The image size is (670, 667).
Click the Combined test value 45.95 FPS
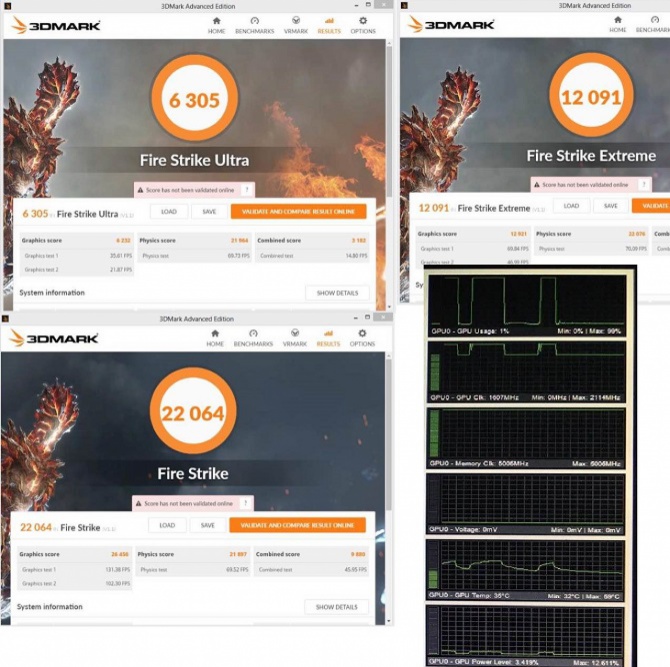click(356, 570)
